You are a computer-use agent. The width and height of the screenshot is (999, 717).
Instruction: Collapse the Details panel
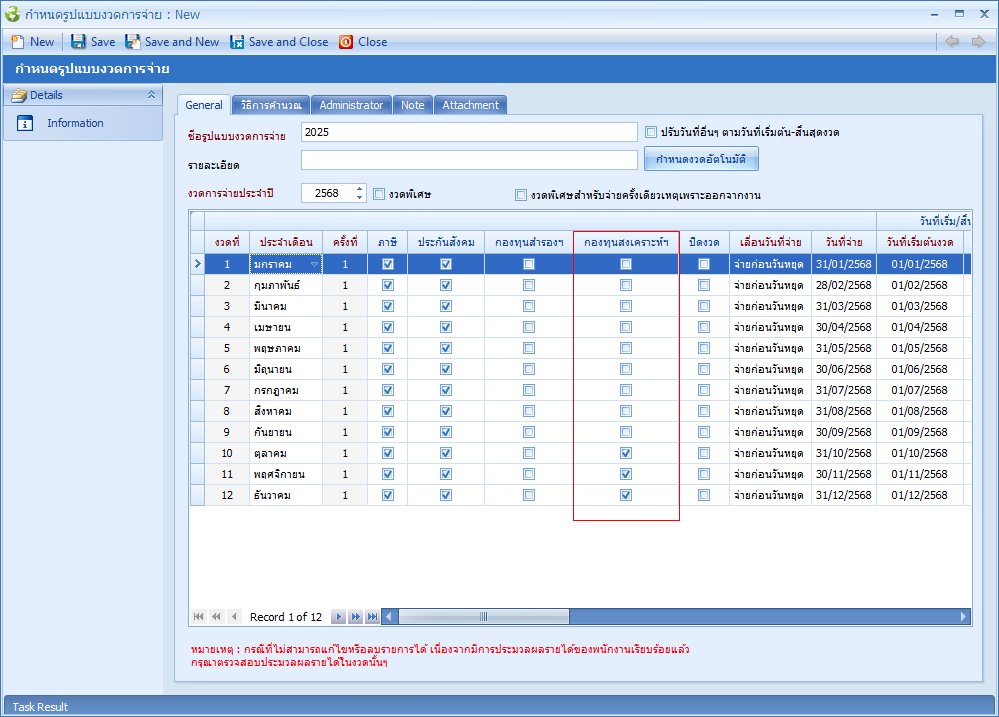151,95
